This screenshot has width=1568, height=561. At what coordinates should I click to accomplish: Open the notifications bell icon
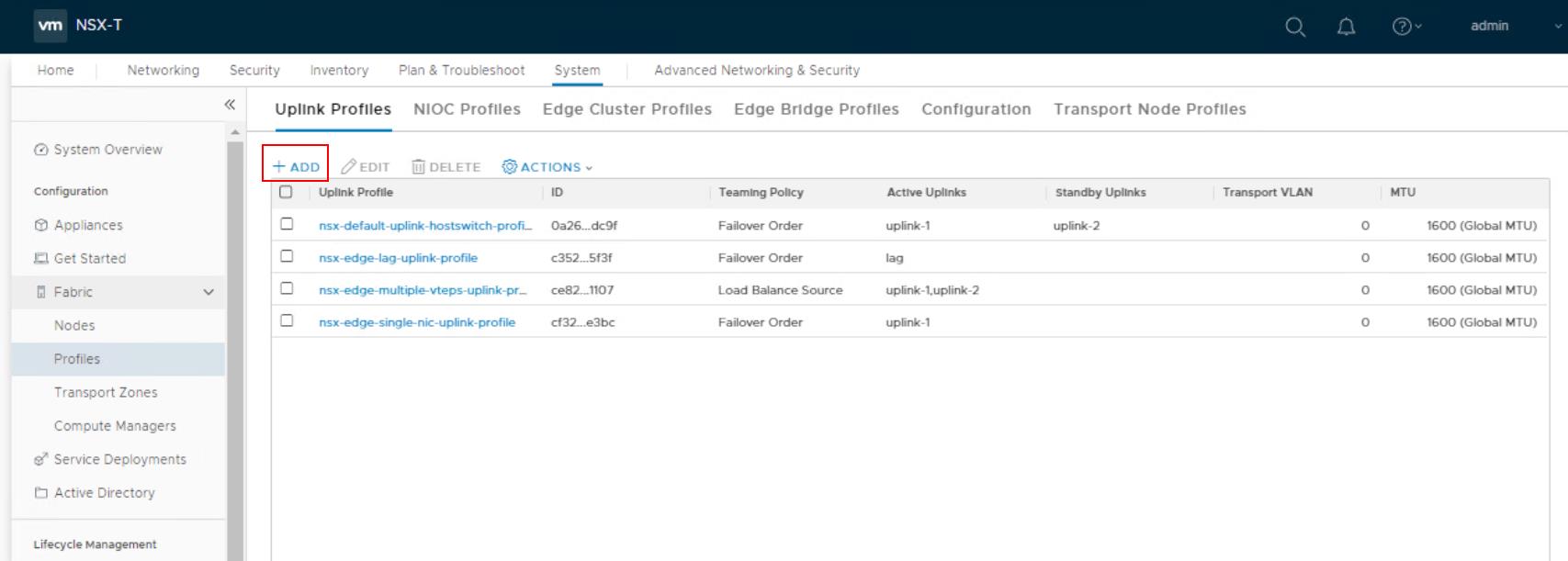1346,27
